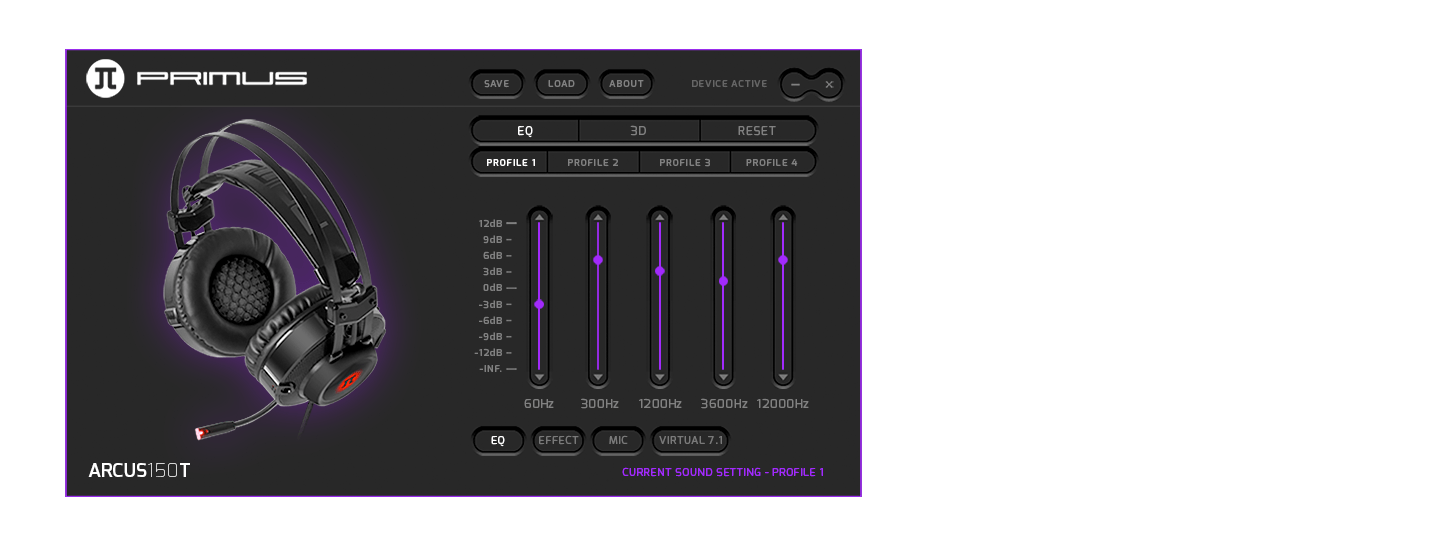Click Current Sound Setting - Profile 1 text
The height and width of the screenshot is (550, 1440).
[x=723, y=472]
